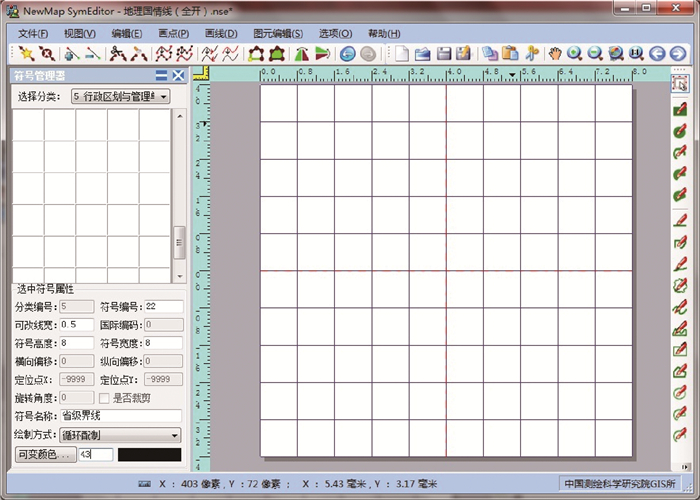The width and height of the screenshot is (700, 500).
Task: Open the 图元编辑(S) menu
Action: coord(279,33)
